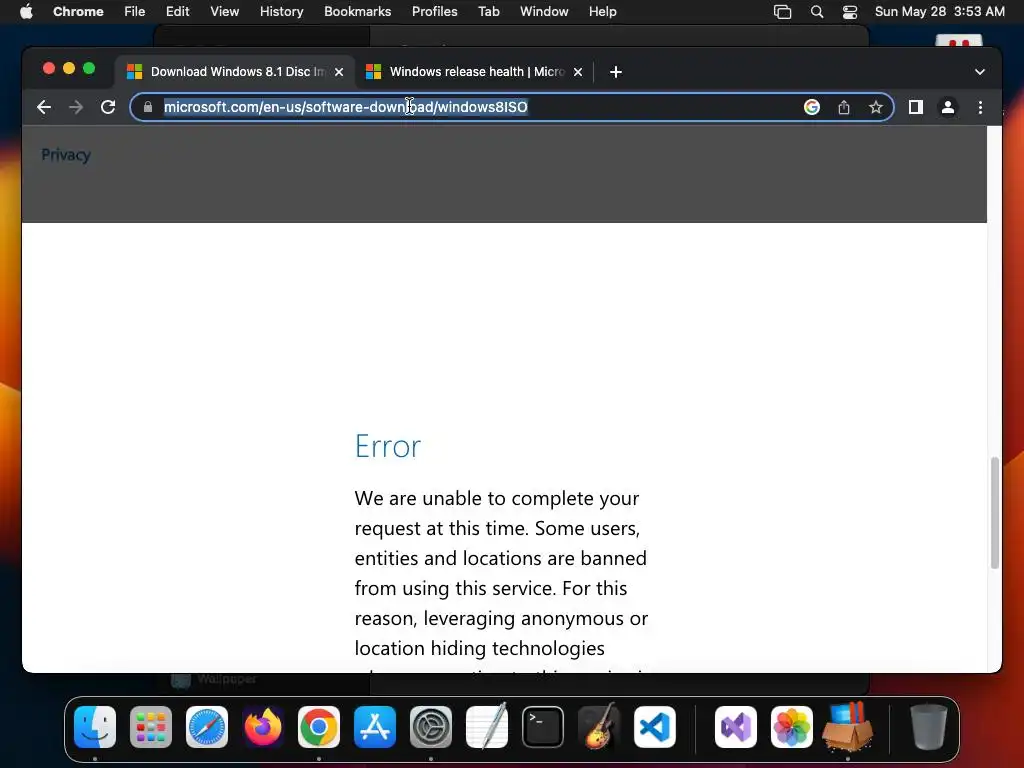Open the Chrome application menu

tap(78, 12)
